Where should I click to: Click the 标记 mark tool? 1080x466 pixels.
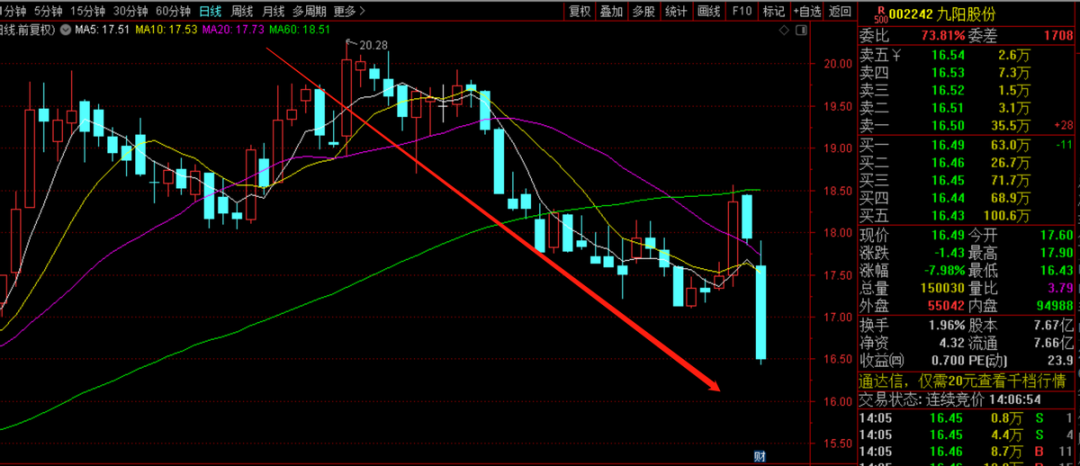point(773,11)
